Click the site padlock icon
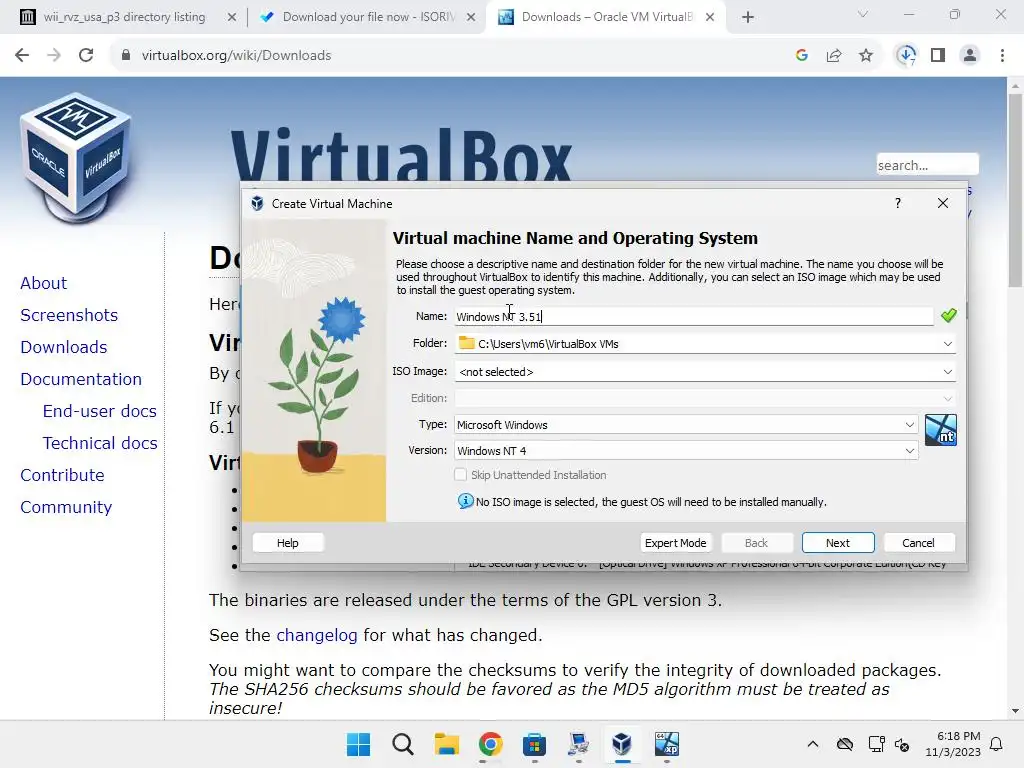The image size is (1024, 768). tap(125, 56)
